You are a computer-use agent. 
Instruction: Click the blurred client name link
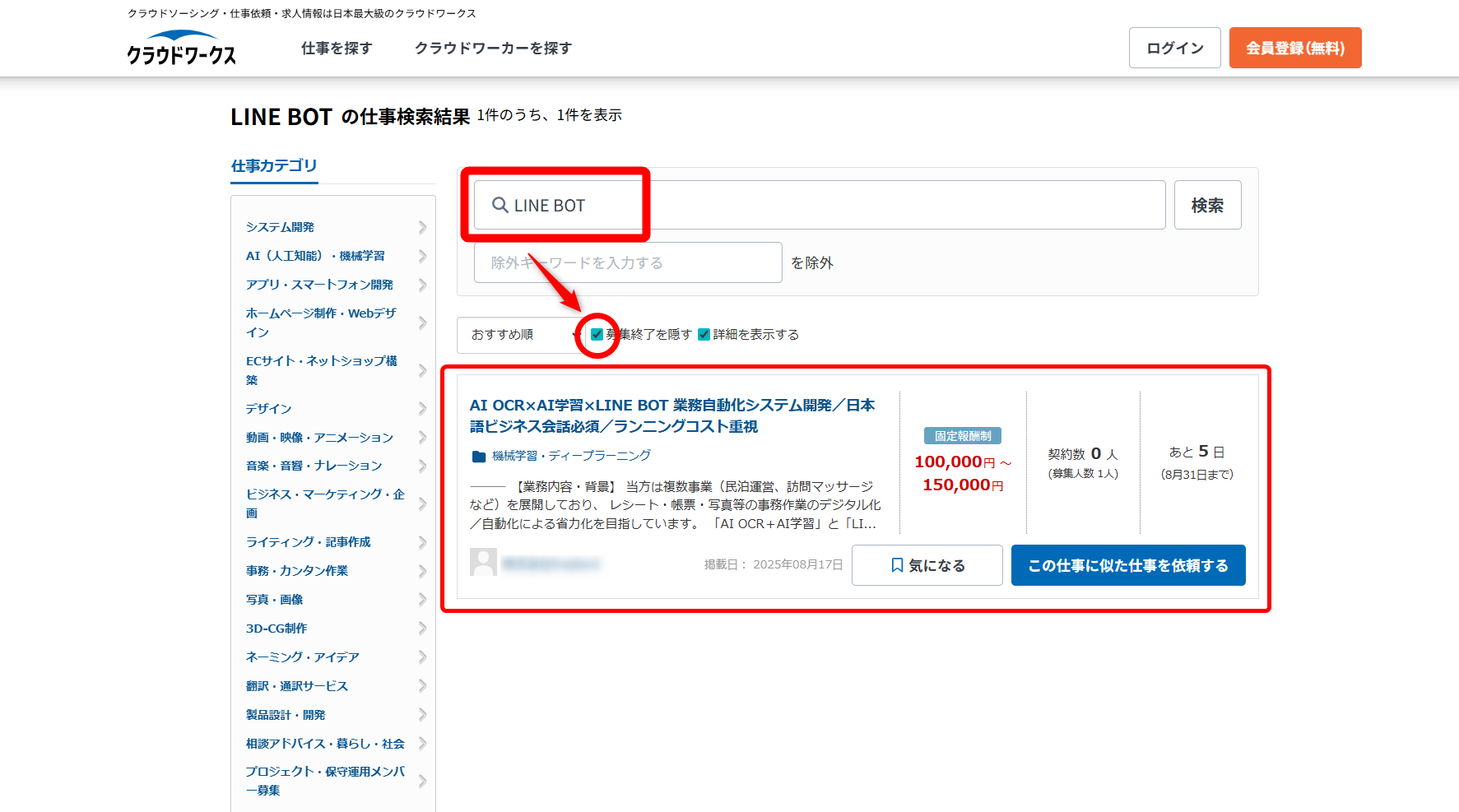551,564
